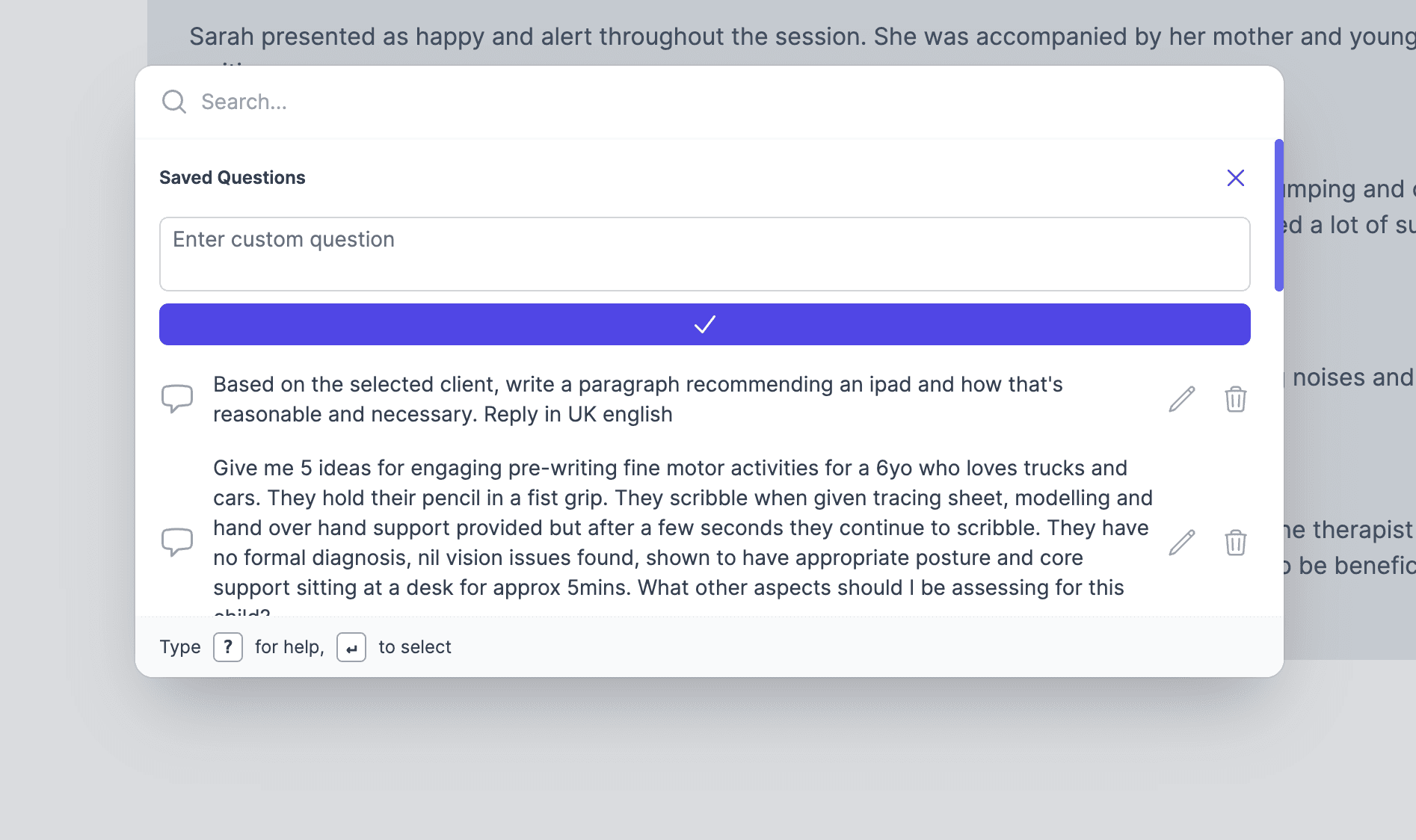1416x840 pixels.
Task: Click into the Enter custom question box
Action: (x=704, y=254)
